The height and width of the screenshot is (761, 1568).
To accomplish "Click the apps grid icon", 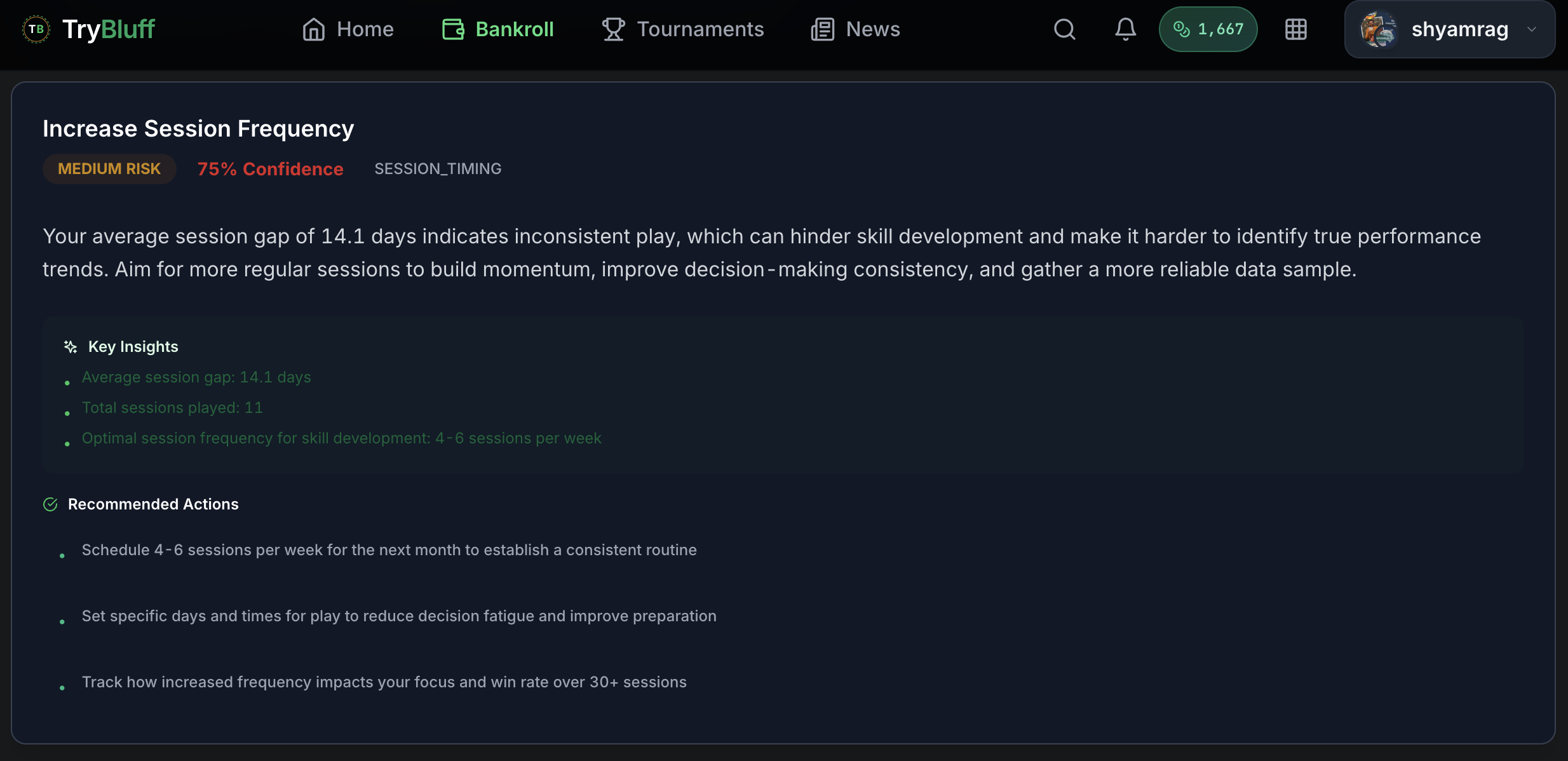I will (x=1295, y=29).
